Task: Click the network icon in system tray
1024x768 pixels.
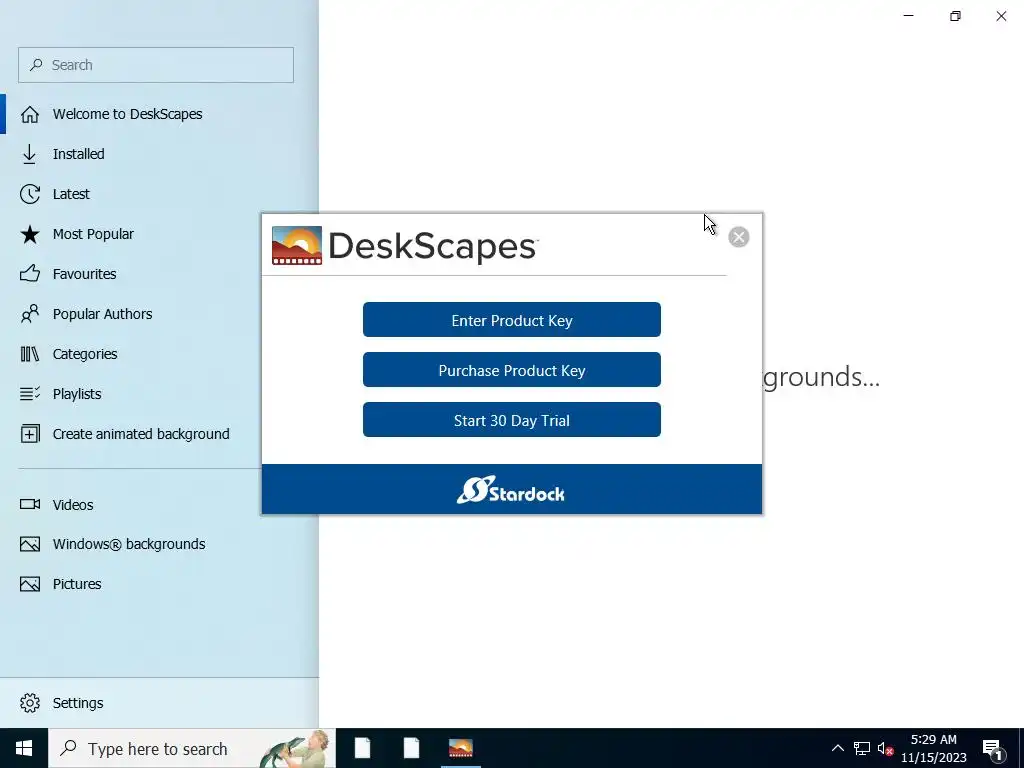Action: 861,748
